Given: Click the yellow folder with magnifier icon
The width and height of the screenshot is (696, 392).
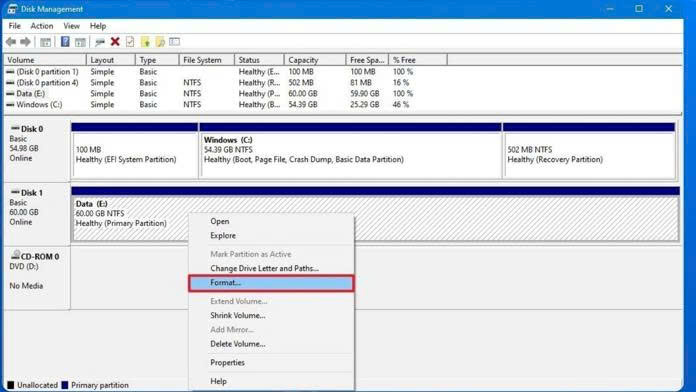Looking at the screenshot, I should click(x=160, y=42).
